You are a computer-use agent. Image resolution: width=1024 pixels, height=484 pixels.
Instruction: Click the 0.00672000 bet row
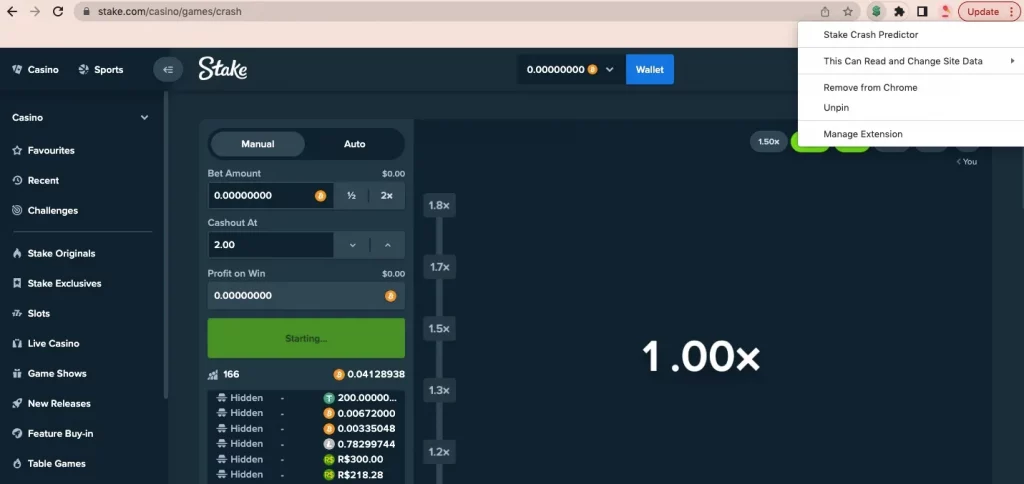pyautogui.click(x=306, y=413)
